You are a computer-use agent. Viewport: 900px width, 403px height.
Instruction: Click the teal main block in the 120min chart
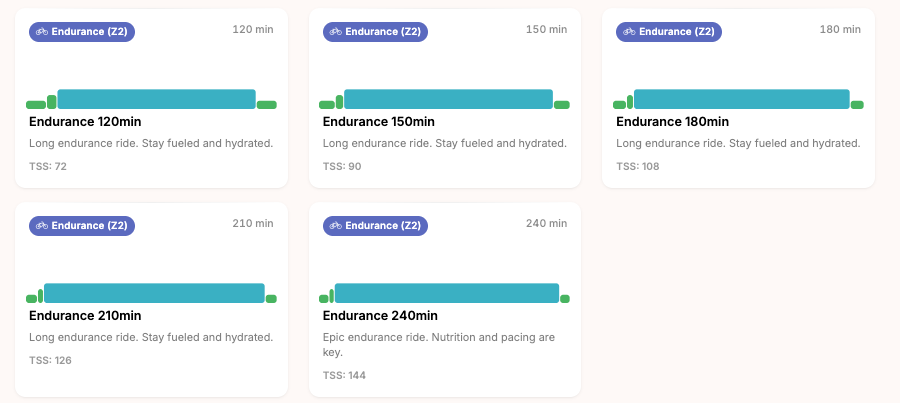click(156, 99)
